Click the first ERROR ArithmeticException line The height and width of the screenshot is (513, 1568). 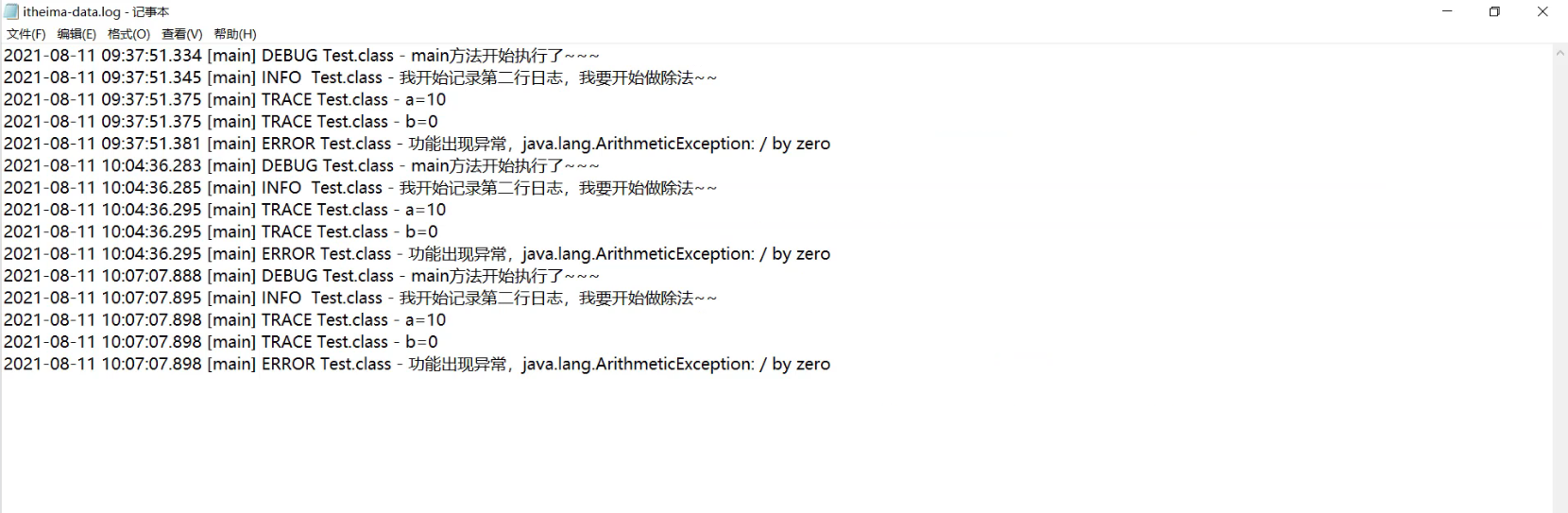pyautogui.click(x=417, y=144)
